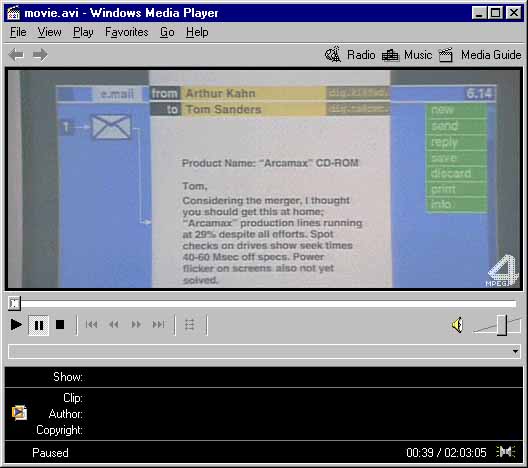Click the Preview playlist icon
Image resolution: width=528 pixels, height=468 pixels.
[190, 325]
